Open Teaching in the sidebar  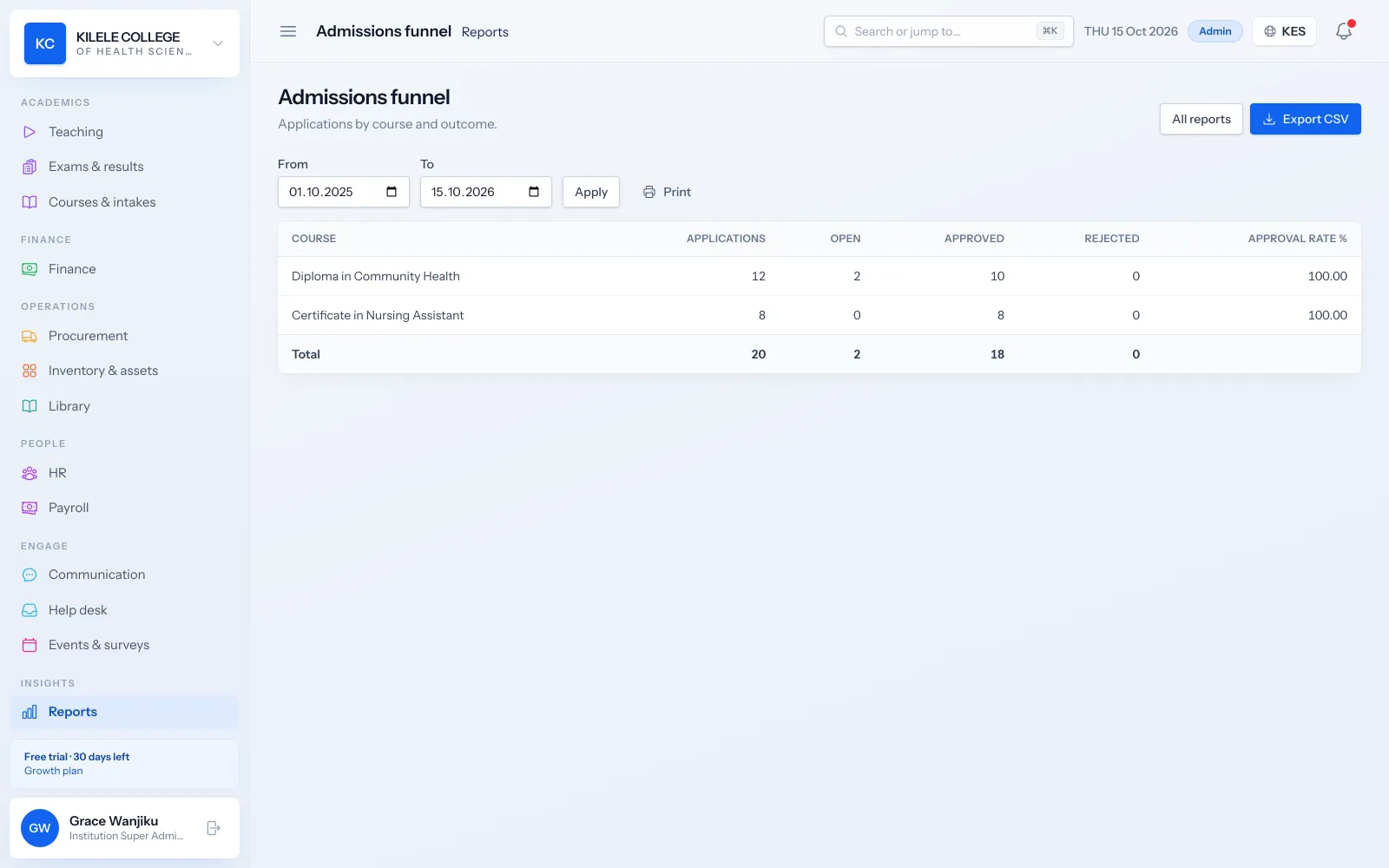click(x=124, y=132)
